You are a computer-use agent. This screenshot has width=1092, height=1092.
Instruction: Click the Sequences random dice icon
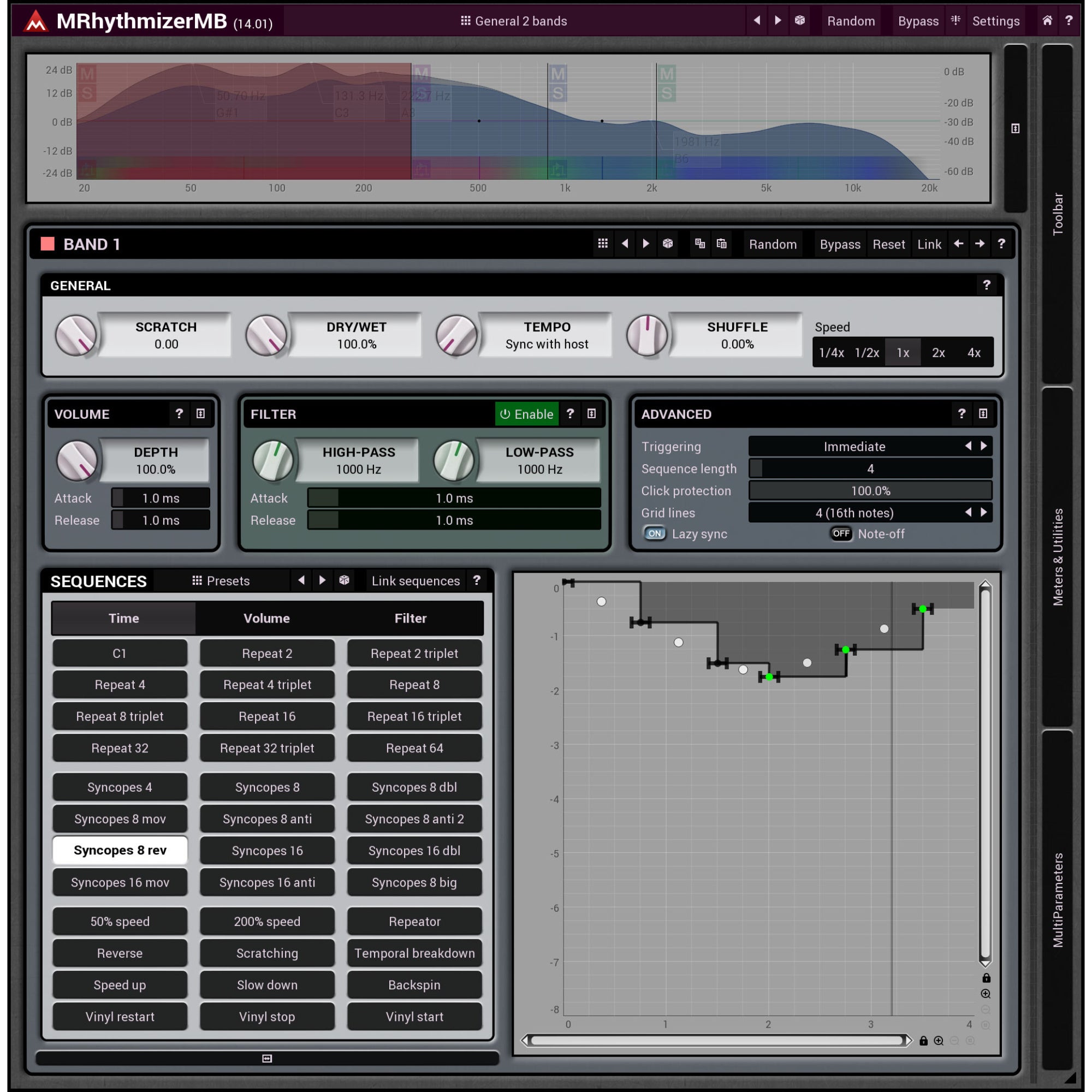[x=344, y=580]
